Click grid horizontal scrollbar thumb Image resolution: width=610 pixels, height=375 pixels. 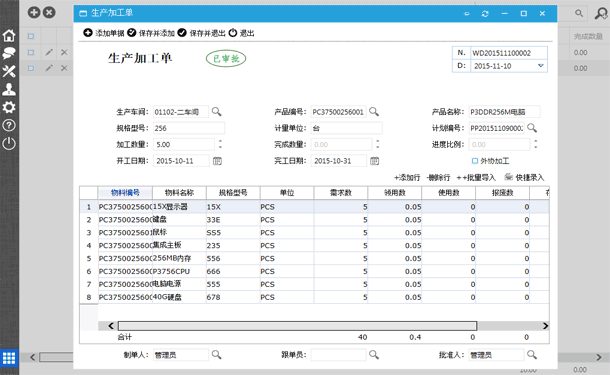pos(297,326)
